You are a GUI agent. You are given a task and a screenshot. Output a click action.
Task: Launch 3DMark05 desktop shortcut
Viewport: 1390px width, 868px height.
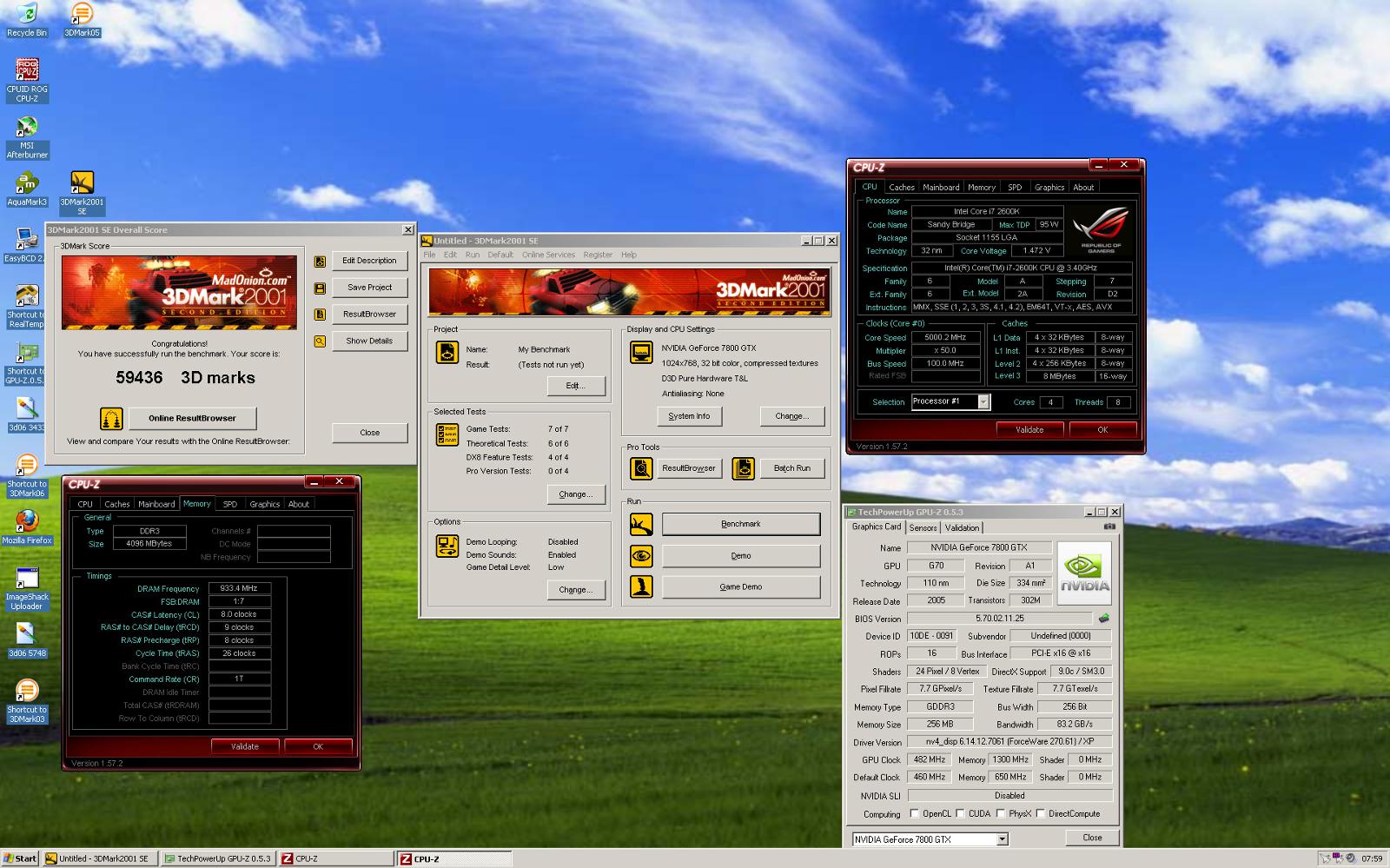tap(82, 21)
